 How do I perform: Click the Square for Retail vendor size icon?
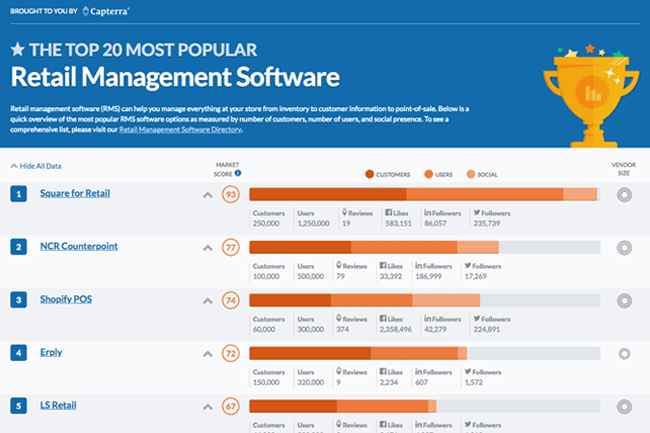tap(624, 195)
